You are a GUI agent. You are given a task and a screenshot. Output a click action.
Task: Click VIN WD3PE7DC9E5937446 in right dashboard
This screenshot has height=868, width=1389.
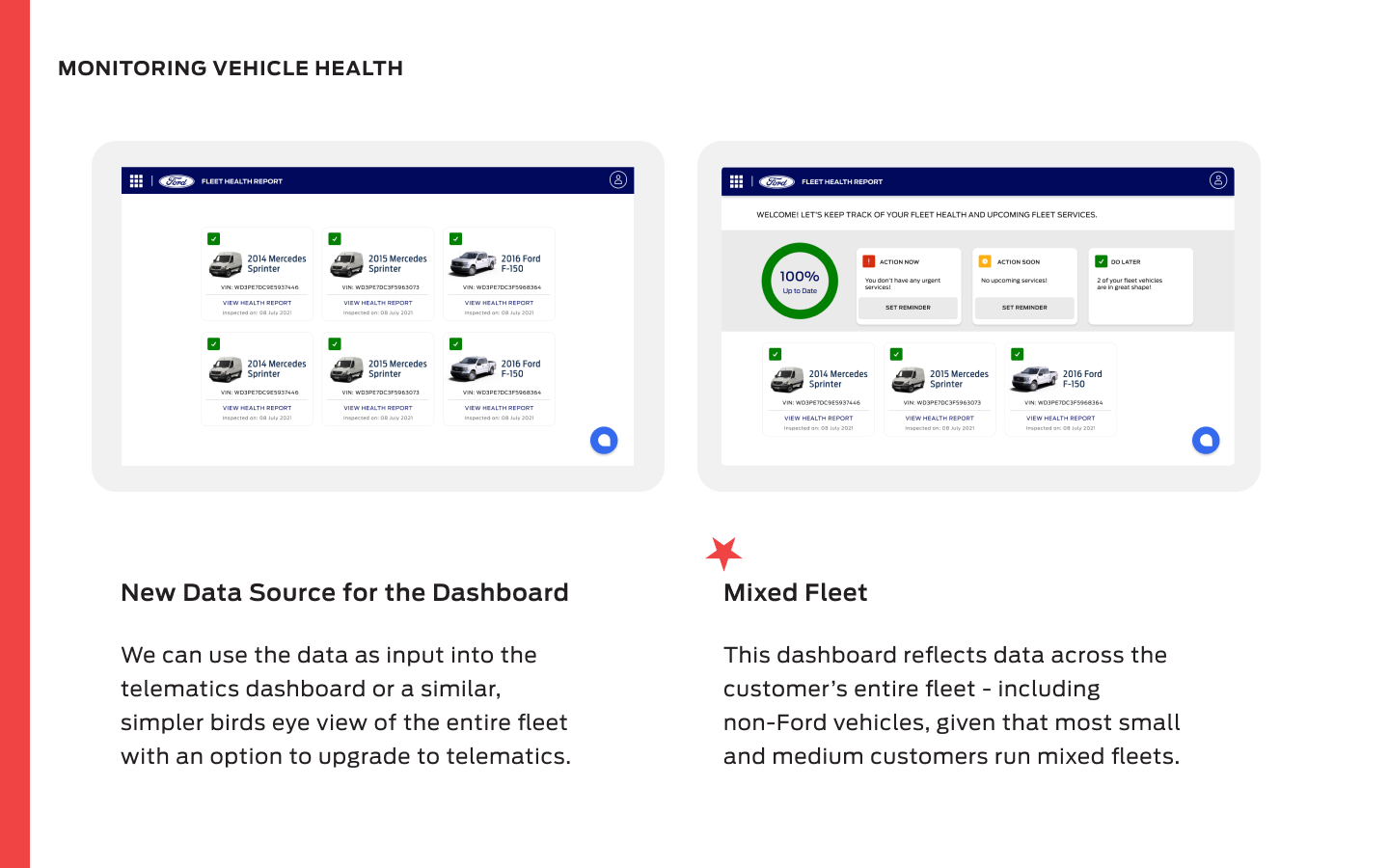pos(821,403)
